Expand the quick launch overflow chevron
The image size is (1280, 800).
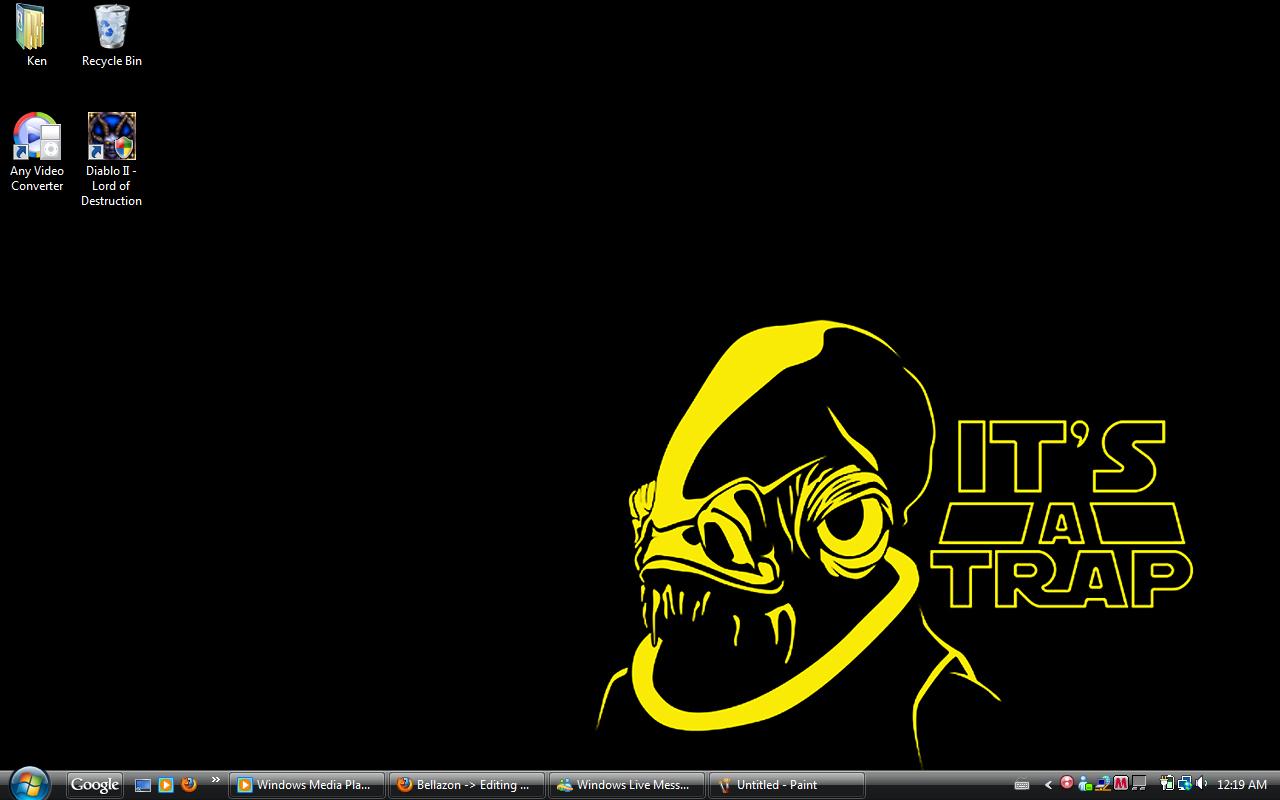[x=215, y=780]
